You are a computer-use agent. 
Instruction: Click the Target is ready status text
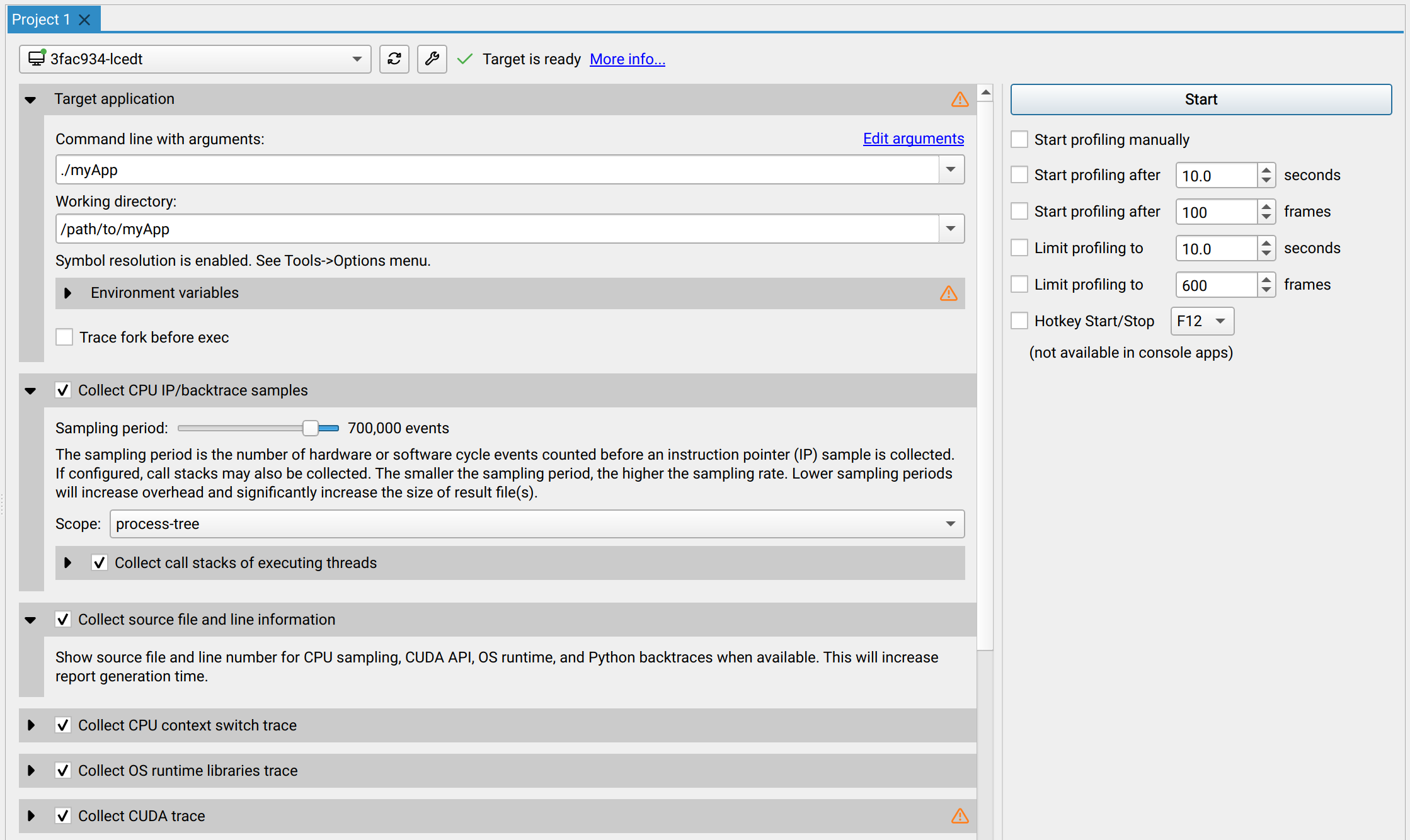click(532, 59)
